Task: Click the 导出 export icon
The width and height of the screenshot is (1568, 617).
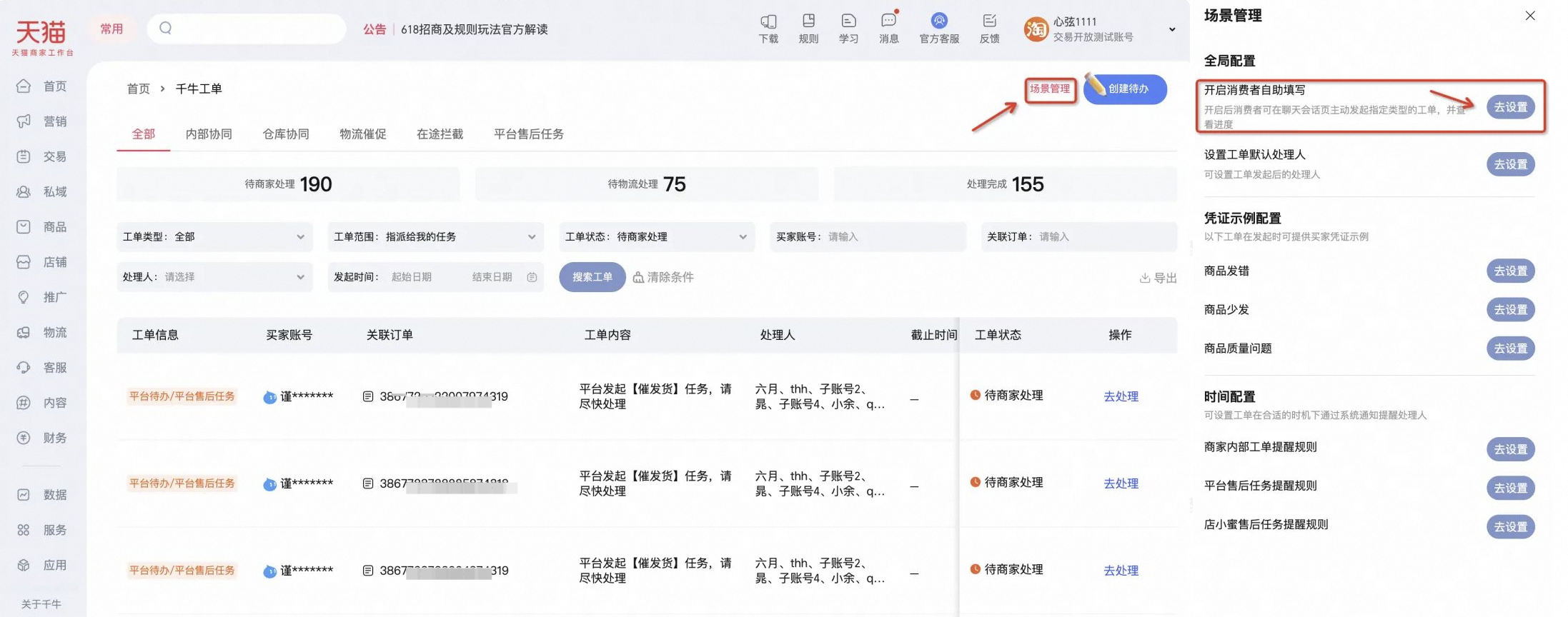Action: pos(1144,278)
